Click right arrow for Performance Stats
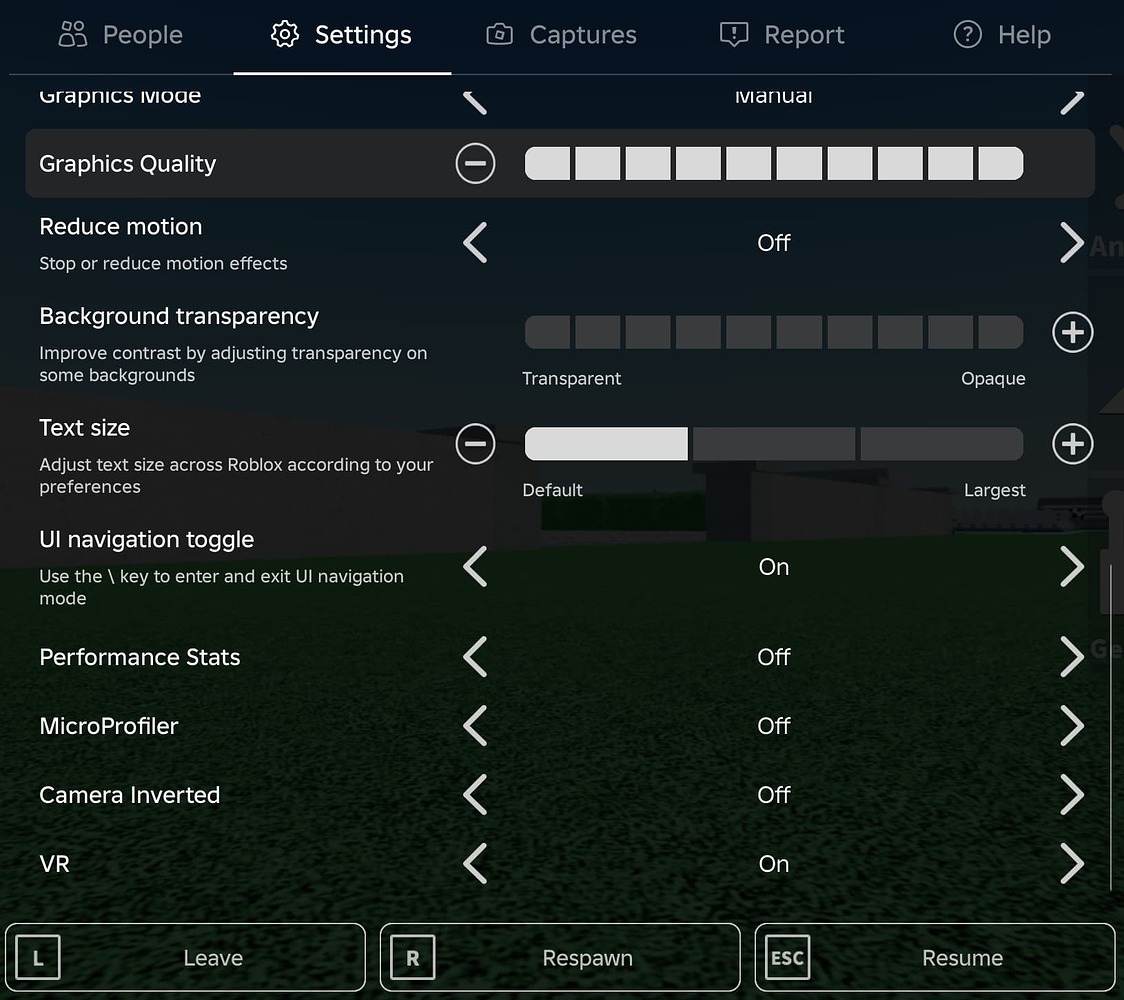 click(x=1072, y=657)
